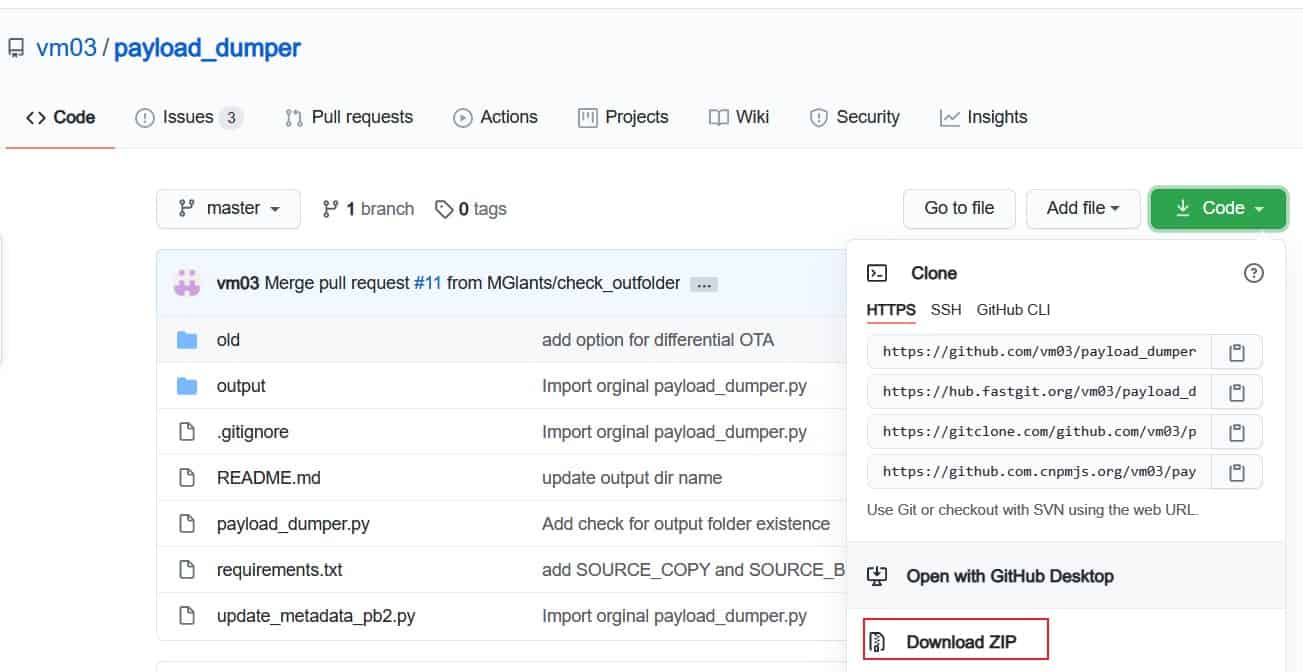This screenshot has width=1303, height=672.
Task: Open the Actions tab
Action: pos(496,117)
